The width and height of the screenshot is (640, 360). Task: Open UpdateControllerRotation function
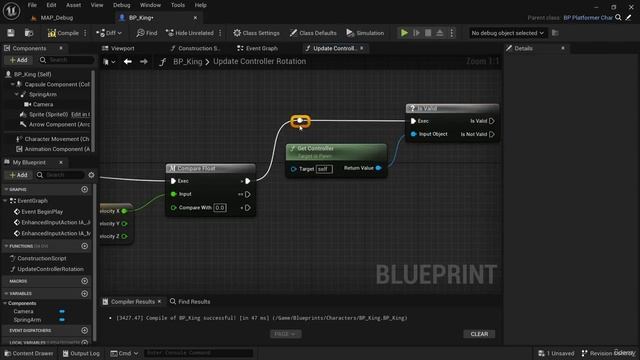pos(50,269)
